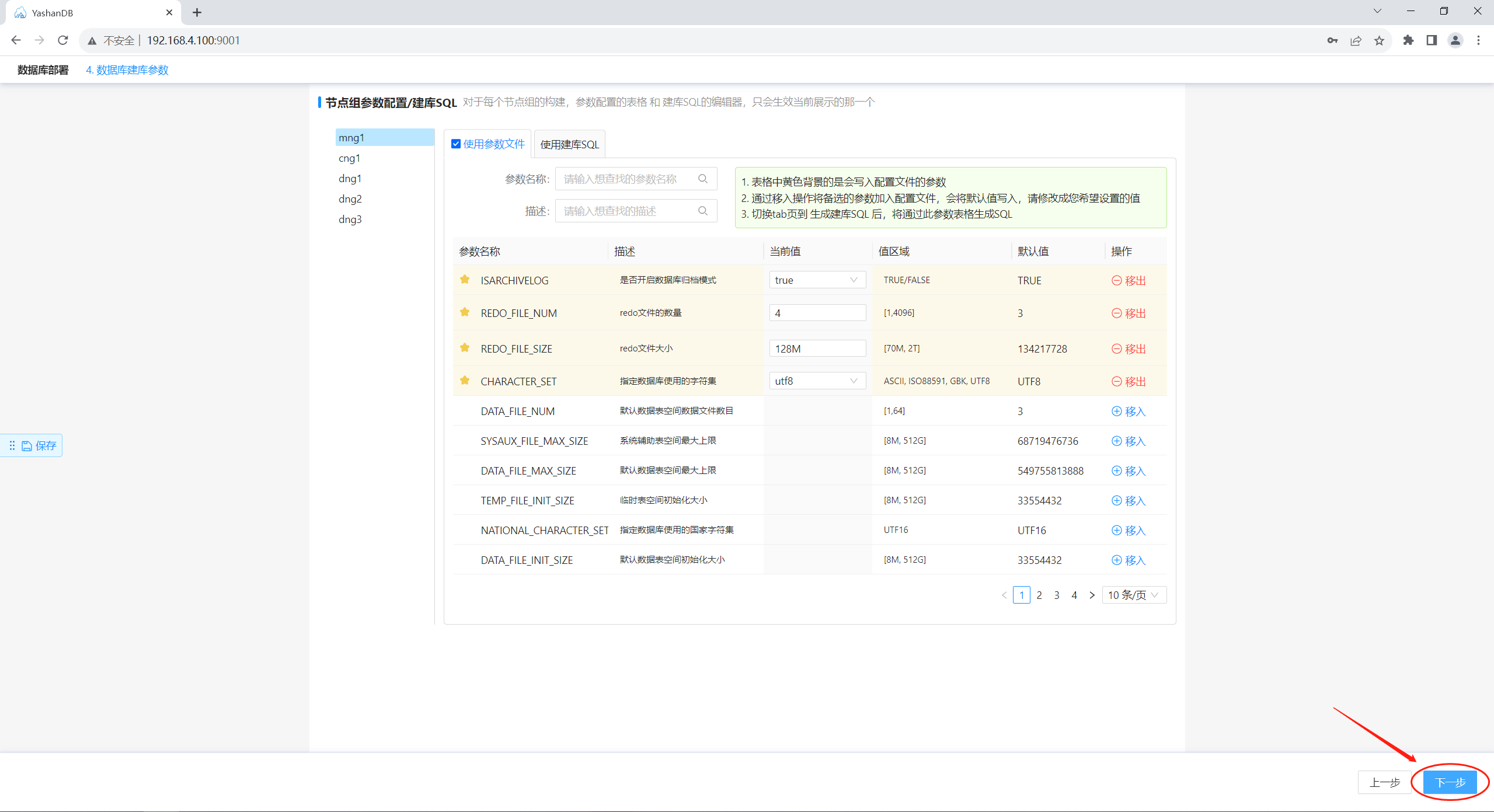This screenshot has width=1494, height=812.
Task: Select node group mng1
Action: pyautogui.click(x=385, y=138)
